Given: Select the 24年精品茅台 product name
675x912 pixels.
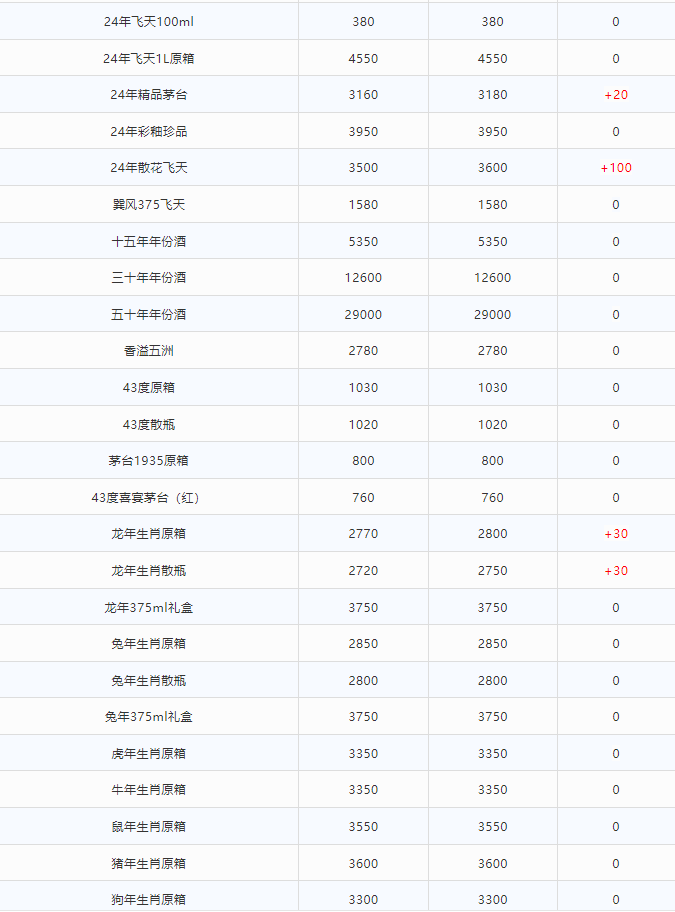Looking at the screenshot, I should tap(149, 95).
